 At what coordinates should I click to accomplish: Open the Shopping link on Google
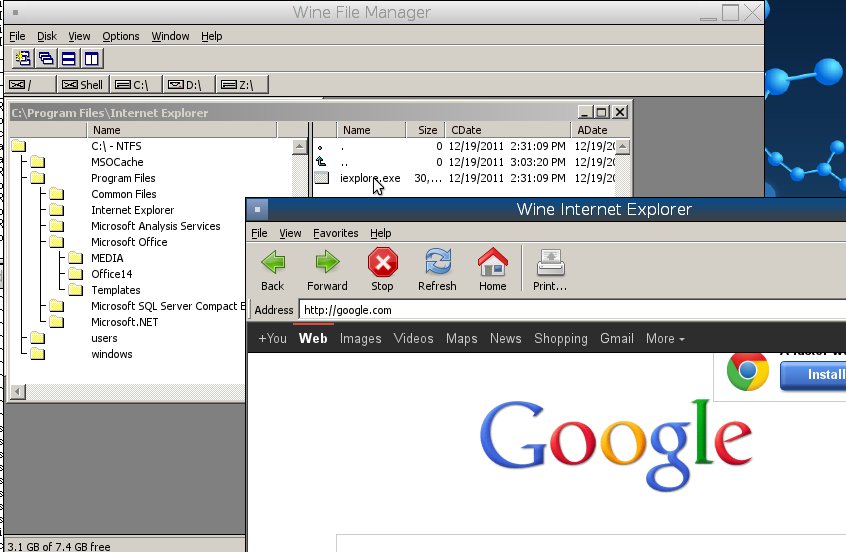561,338
